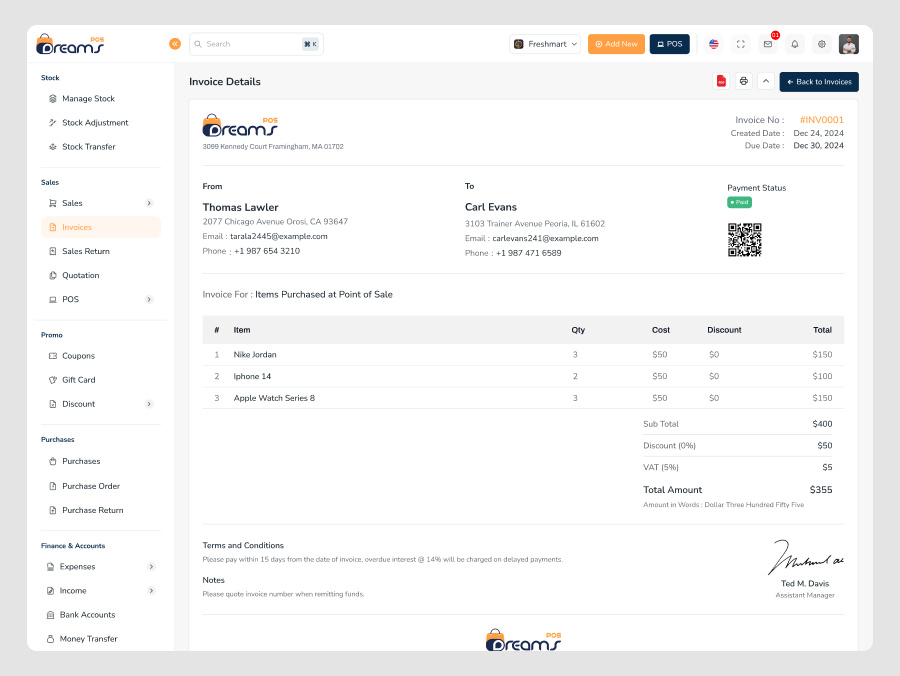900x676 pixels.
Task: Click the Paid status badge
Action: (x=739, y=202)
